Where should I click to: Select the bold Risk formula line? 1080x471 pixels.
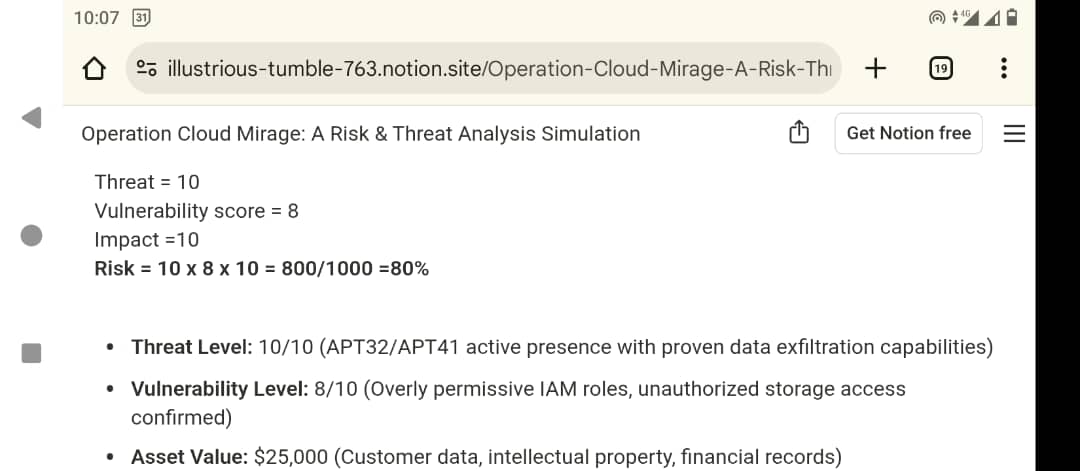(262, 269)
